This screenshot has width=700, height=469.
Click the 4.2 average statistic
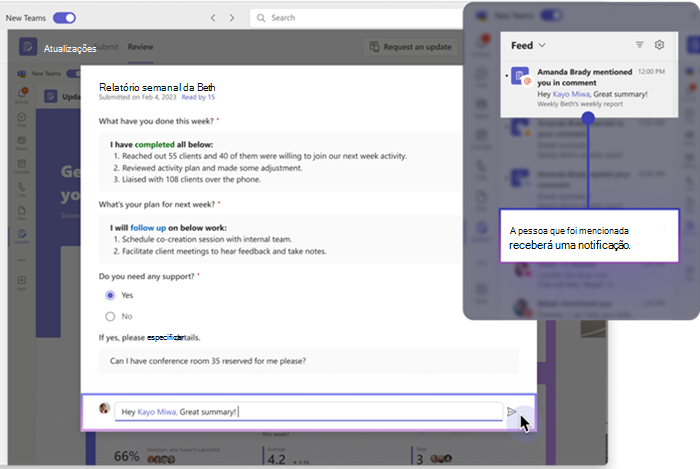[276, 459]
